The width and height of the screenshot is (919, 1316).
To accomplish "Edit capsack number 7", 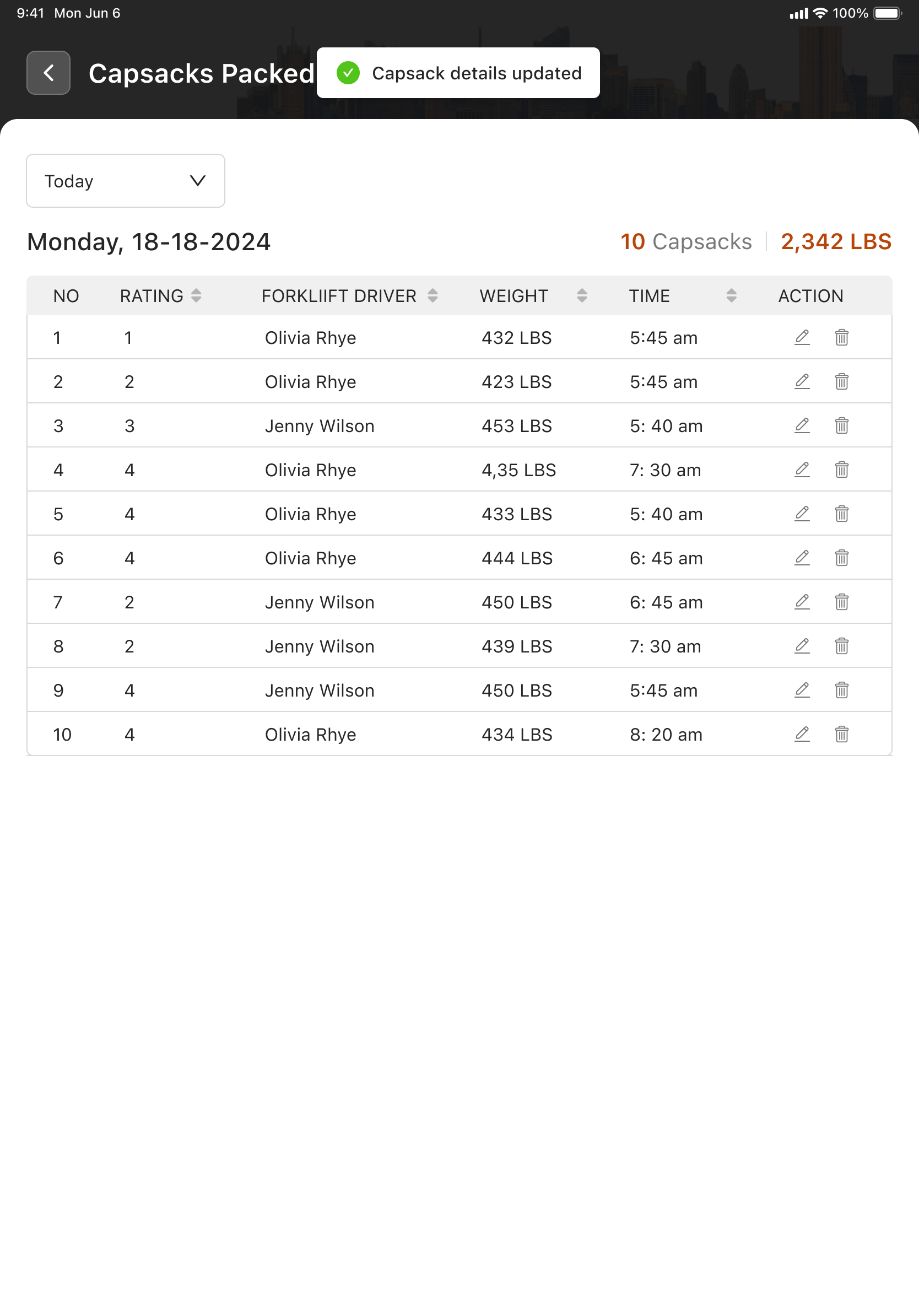I will point(802,602).
